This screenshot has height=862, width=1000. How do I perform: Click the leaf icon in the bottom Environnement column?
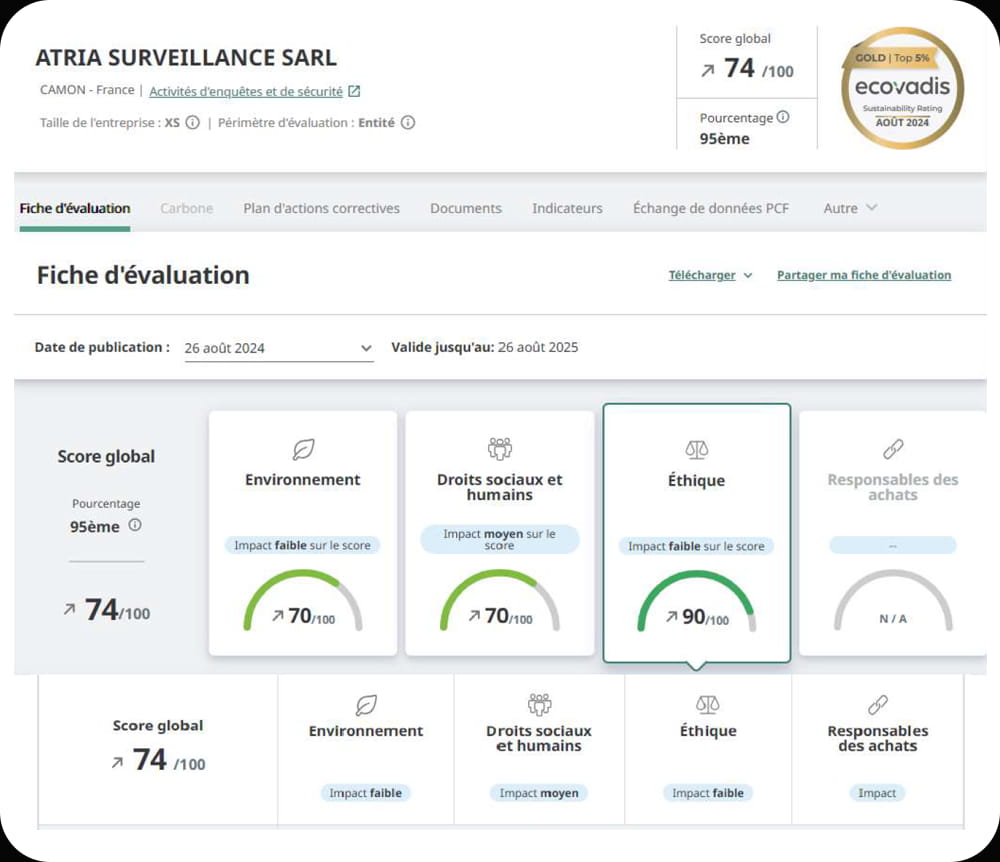click(x=366, y=705)
